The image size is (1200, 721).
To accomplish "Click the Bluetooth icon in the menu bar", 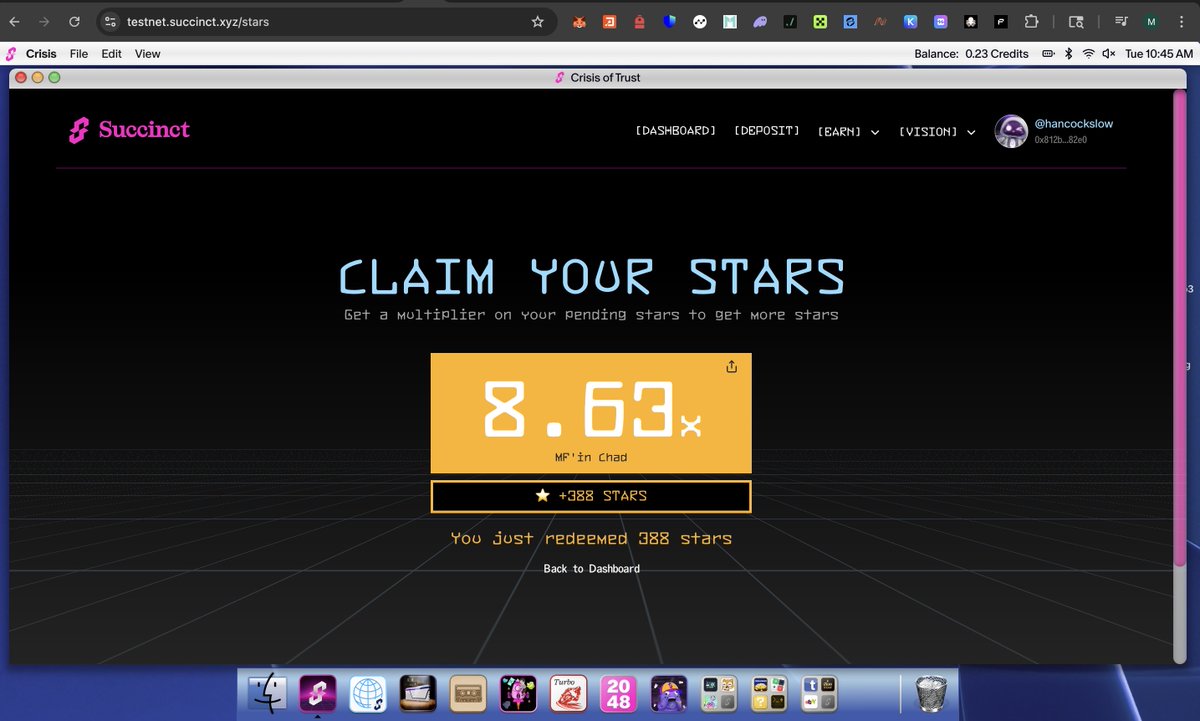I will (x=1068, y=54).
